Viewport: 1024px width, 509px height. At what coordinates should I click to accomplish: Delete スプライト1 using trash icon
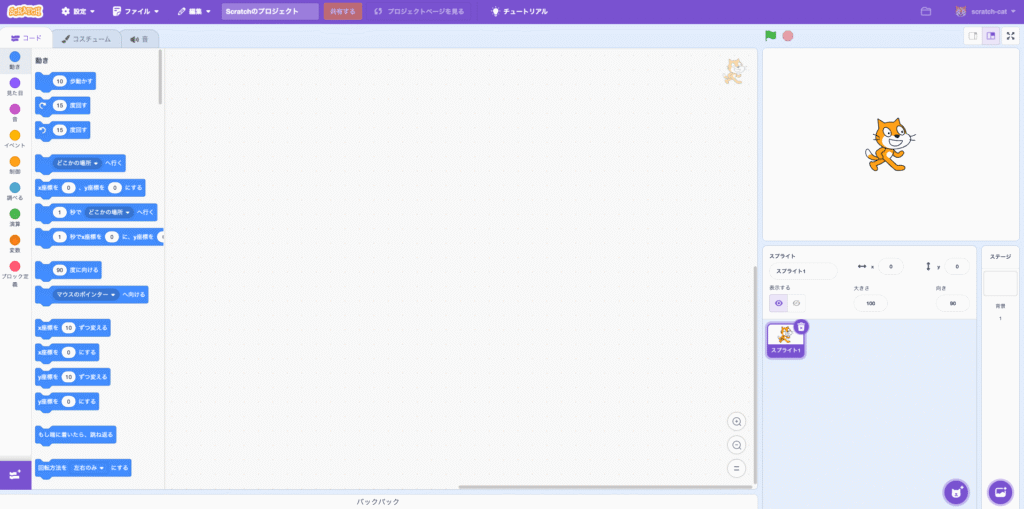tap(801, 327)
